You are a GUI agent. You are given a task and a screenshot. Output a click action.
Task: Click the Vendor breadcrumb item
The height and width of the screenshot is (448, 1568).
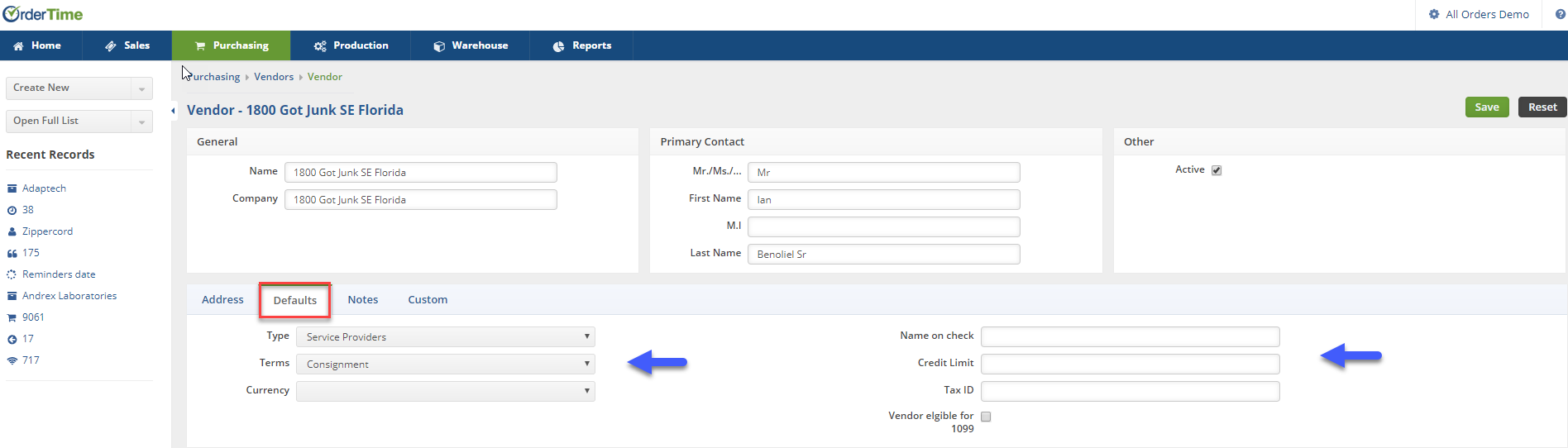click(325, 77)
